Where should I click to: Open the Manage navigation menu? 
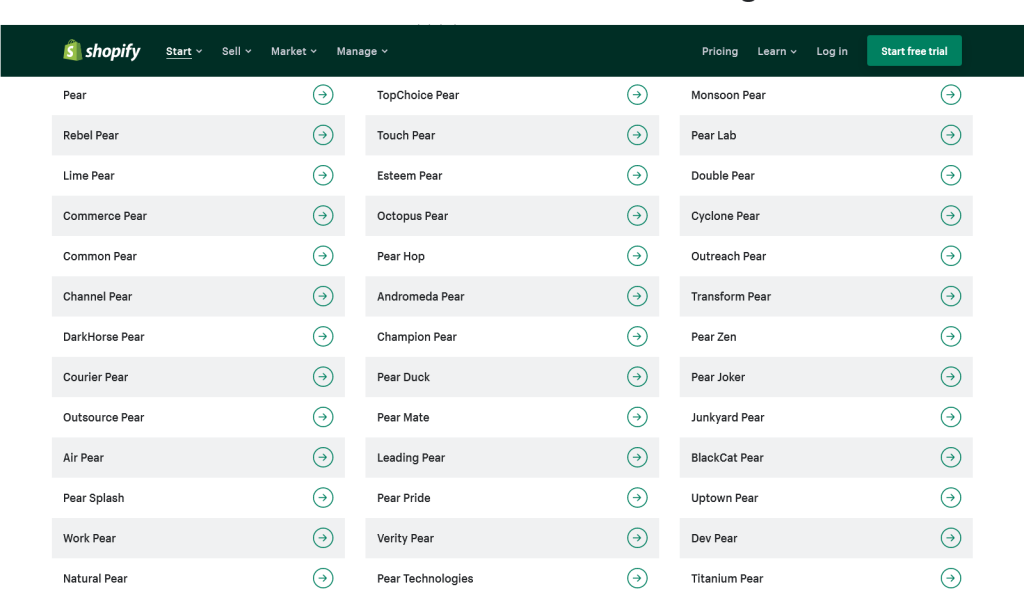(x=362, y=51)
